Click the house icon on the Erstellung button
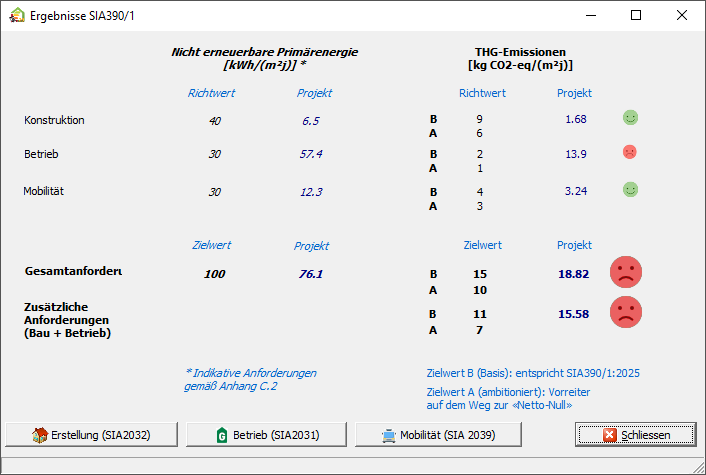Screen dimensions: 706x475 click(40, 435)
